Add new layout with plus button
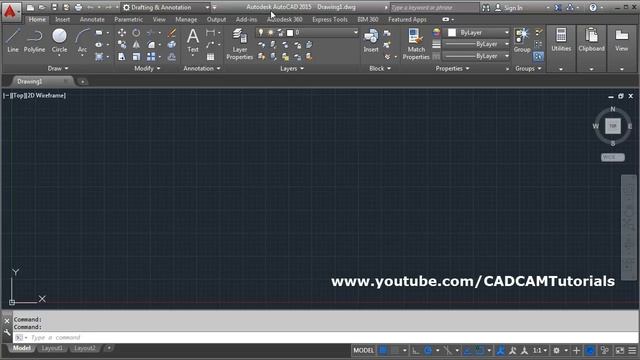Screen dimensions: 640x360 109,348
